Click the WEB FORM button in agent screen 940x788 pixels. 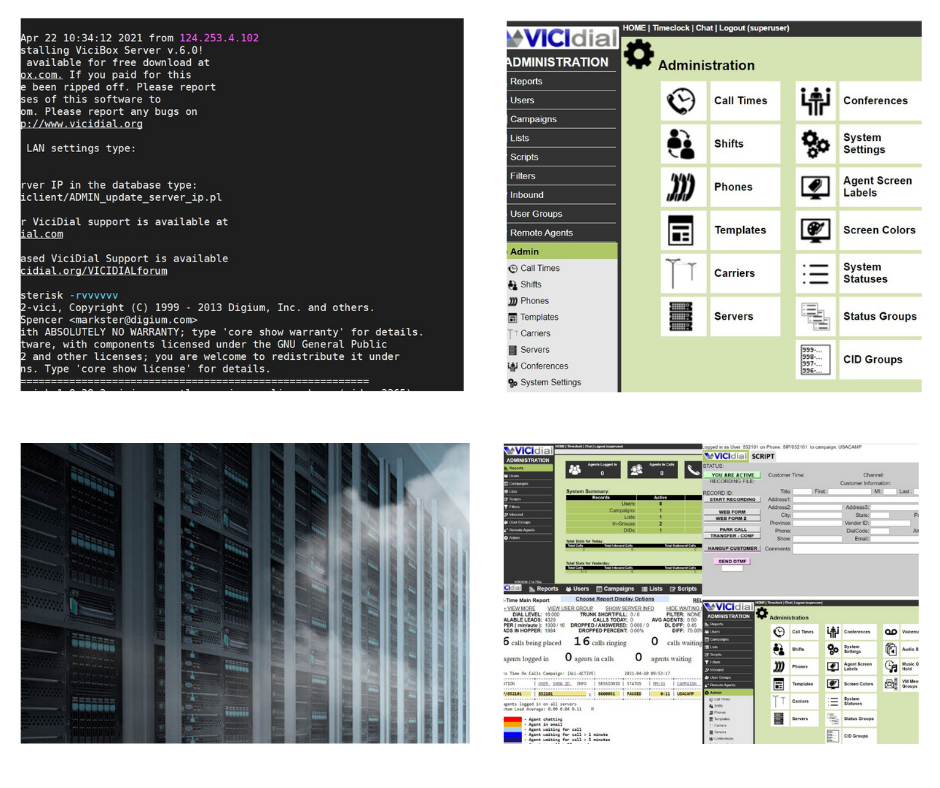(732, 512)
